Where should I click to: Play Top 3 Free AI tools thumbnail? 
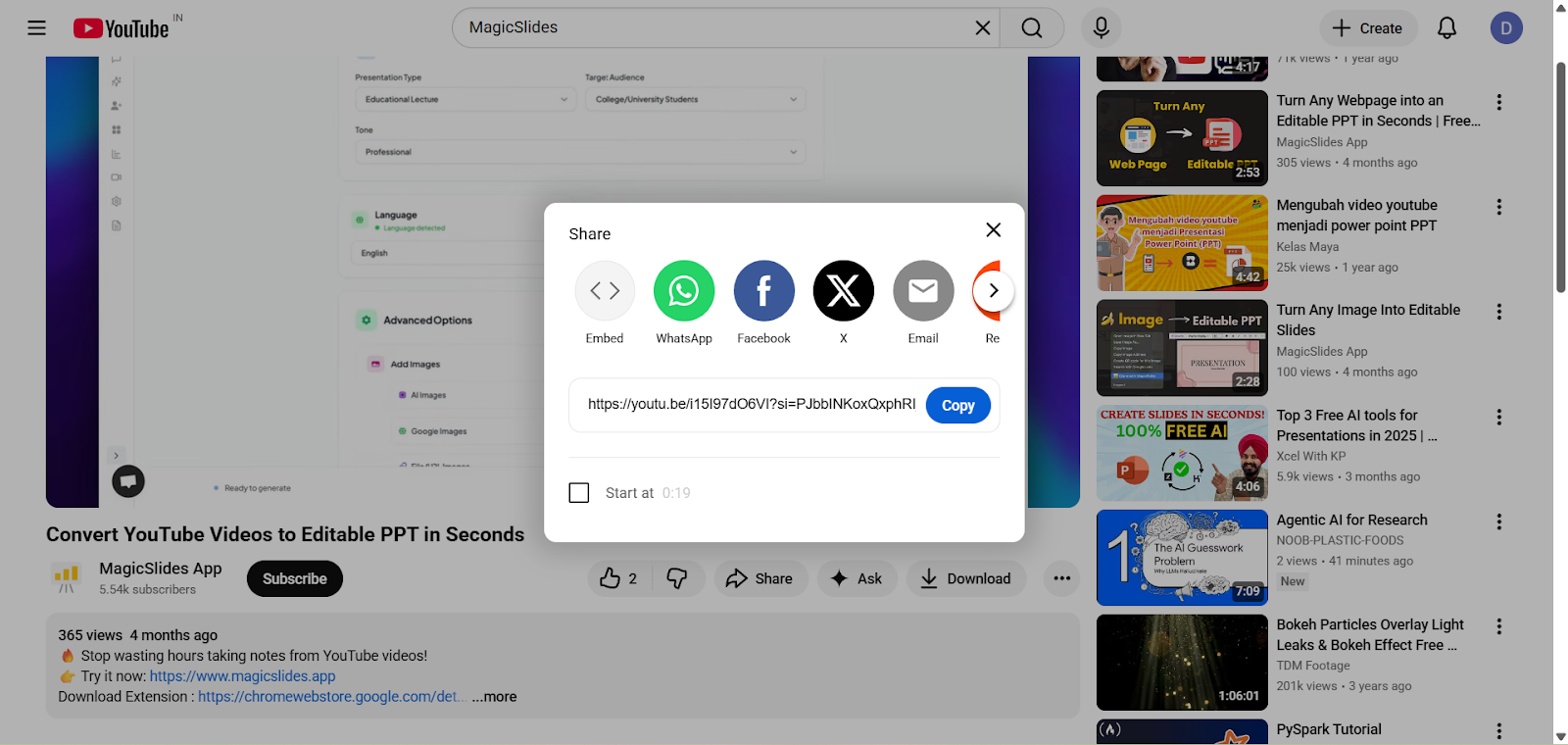pos(1182,453)
